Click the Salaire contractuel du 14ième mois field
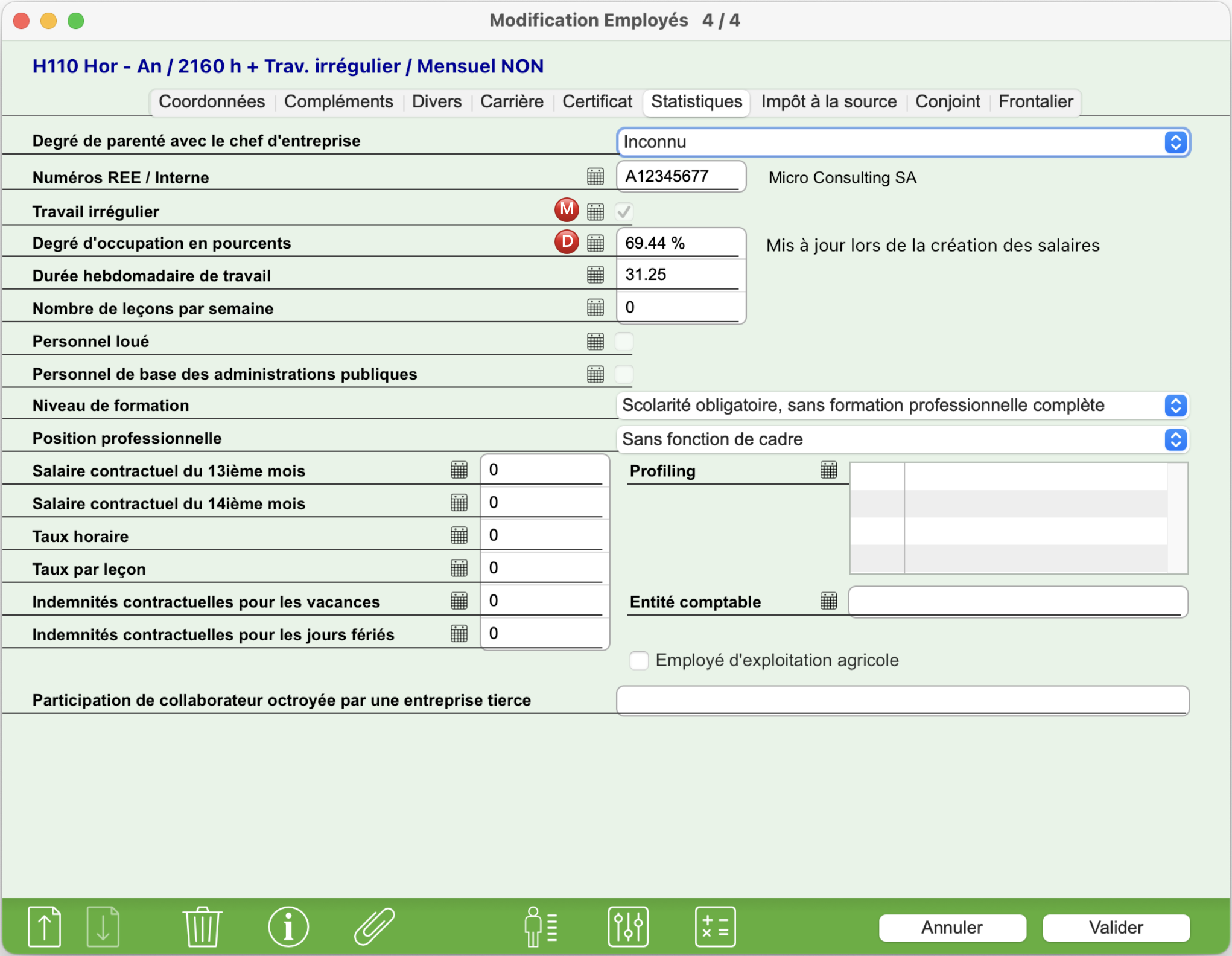 (x=545, y=502)
